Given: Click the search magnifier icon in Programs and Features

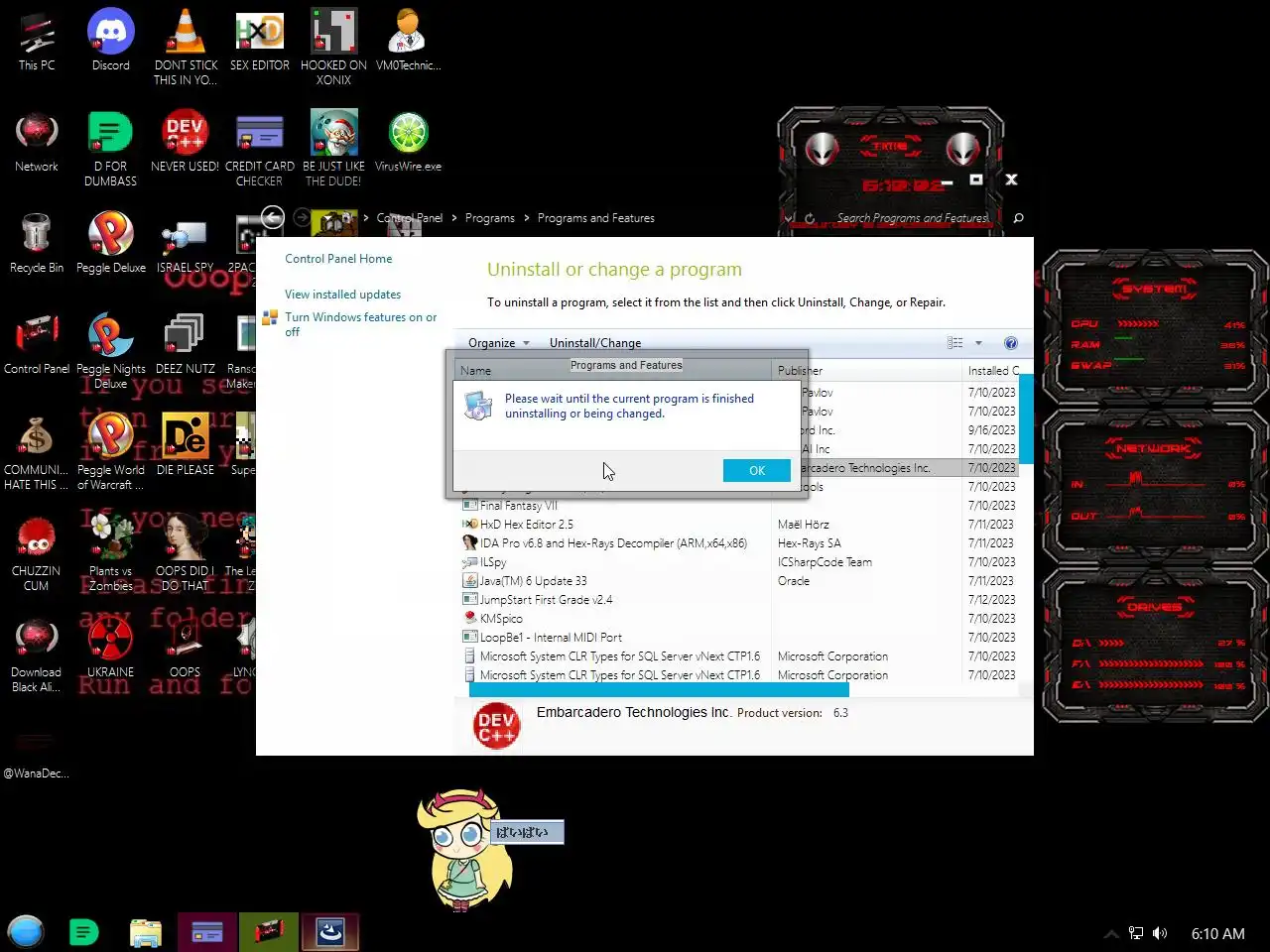Looking at the screenshot, I should click(x=1018, y=218).
